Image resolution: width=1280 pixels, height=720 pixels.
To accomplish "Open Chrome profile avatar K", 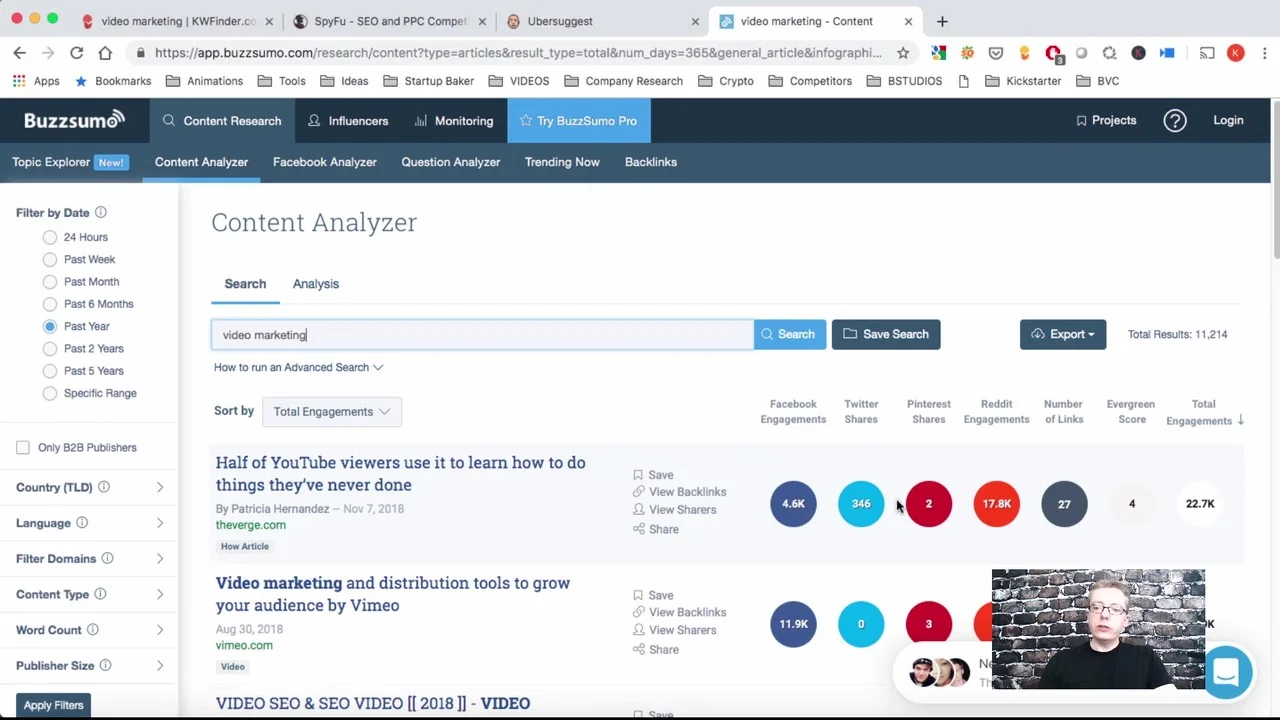I will click(x=1236, y=53).
